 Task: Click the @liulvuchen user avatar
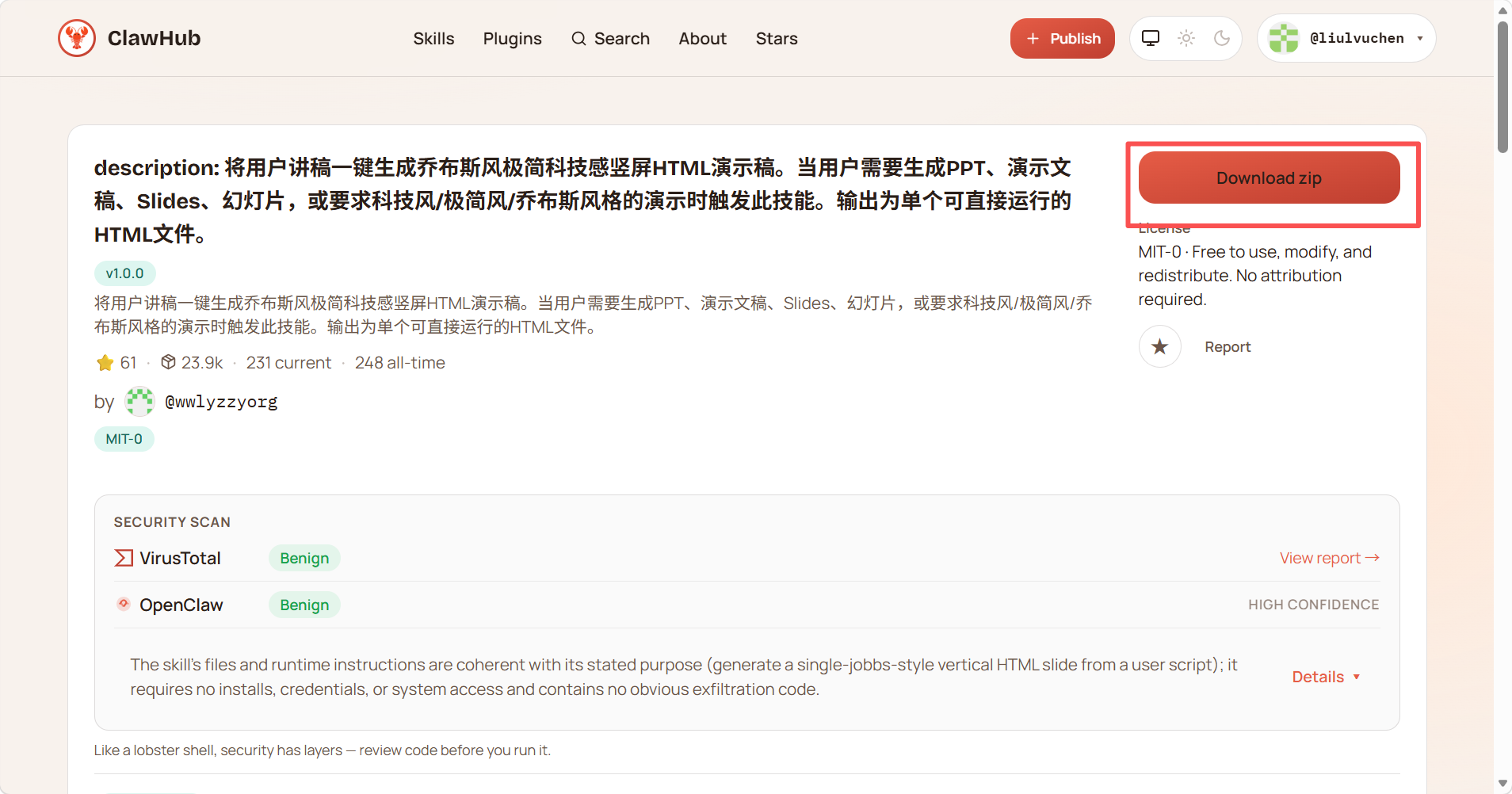[x=1284, y=38]
